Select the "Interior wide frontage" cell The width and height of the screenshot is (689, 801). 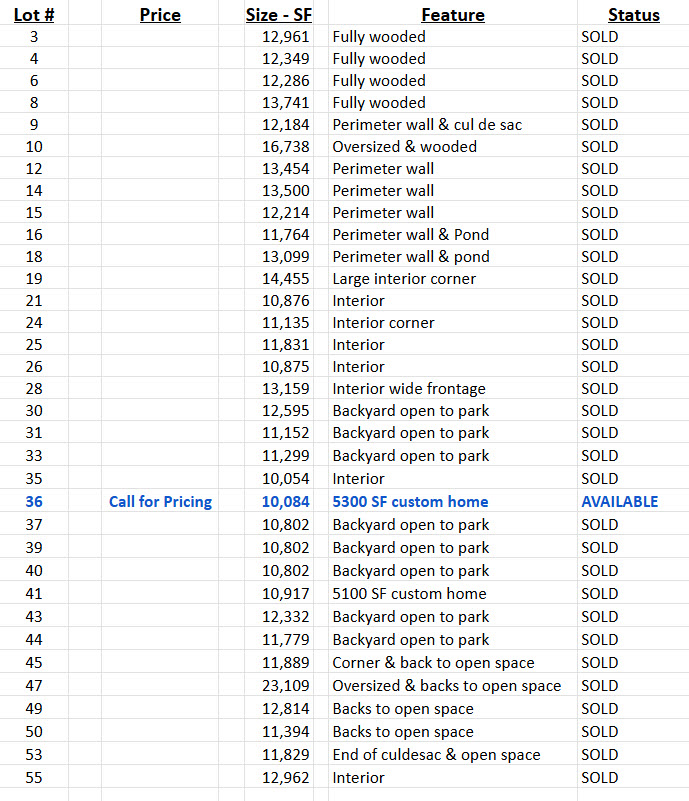tap(409, 389)
